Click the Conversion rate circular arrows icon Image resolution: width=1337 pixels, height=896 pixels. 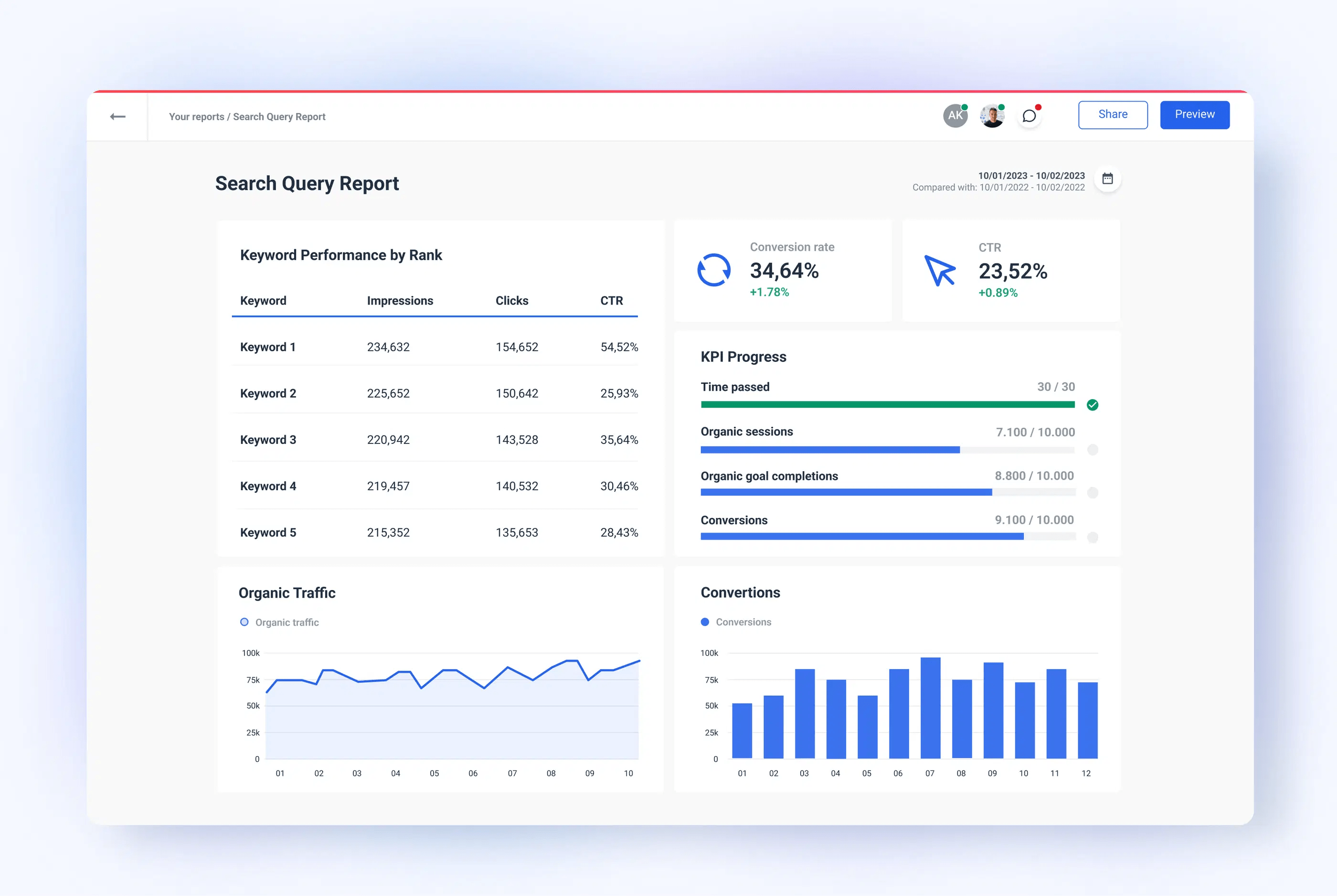(713, 270)
